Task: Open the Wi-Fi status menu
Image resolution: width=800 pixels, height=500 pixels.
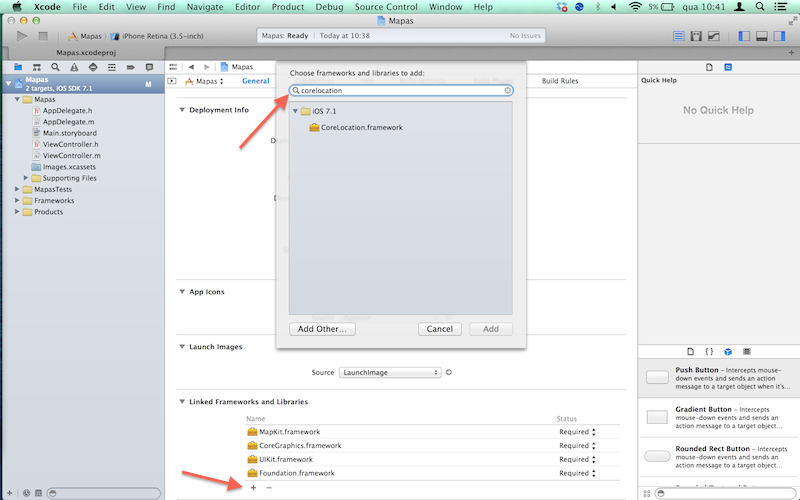Action: pos(635,7)
